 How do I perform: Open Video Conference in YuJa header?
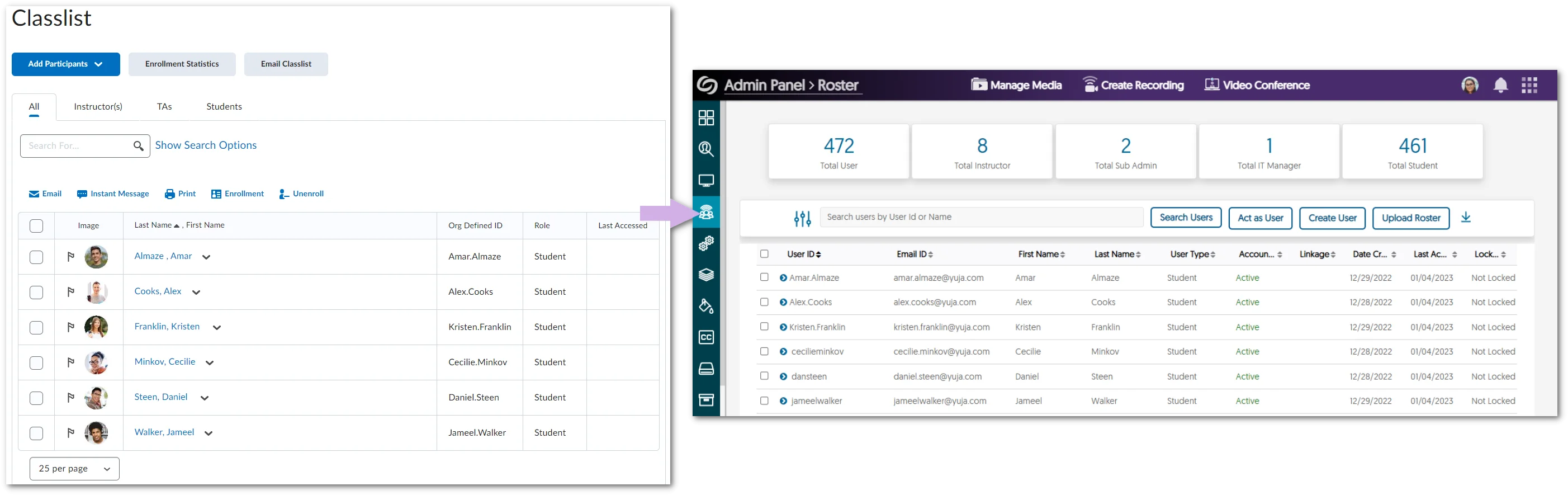[x=1257, y=85]
